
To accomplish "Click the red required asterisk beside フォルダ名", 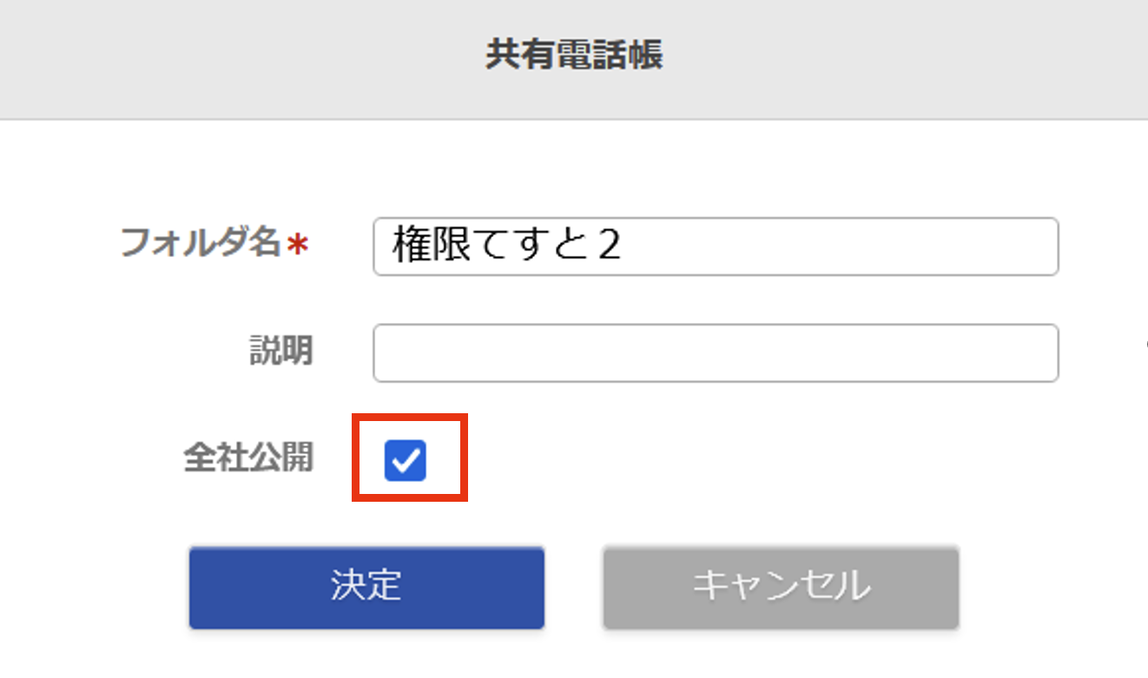I will point(297,246).
